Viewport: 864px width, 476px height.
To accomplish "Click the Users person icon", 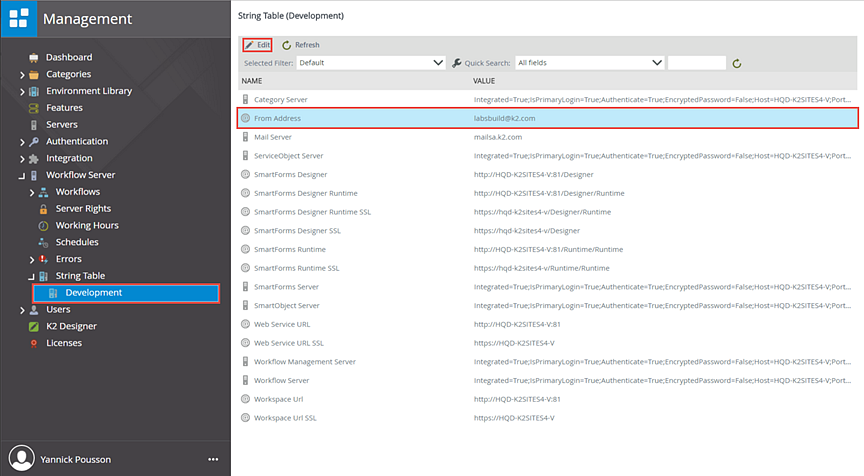I will click(x=34, y=310).
